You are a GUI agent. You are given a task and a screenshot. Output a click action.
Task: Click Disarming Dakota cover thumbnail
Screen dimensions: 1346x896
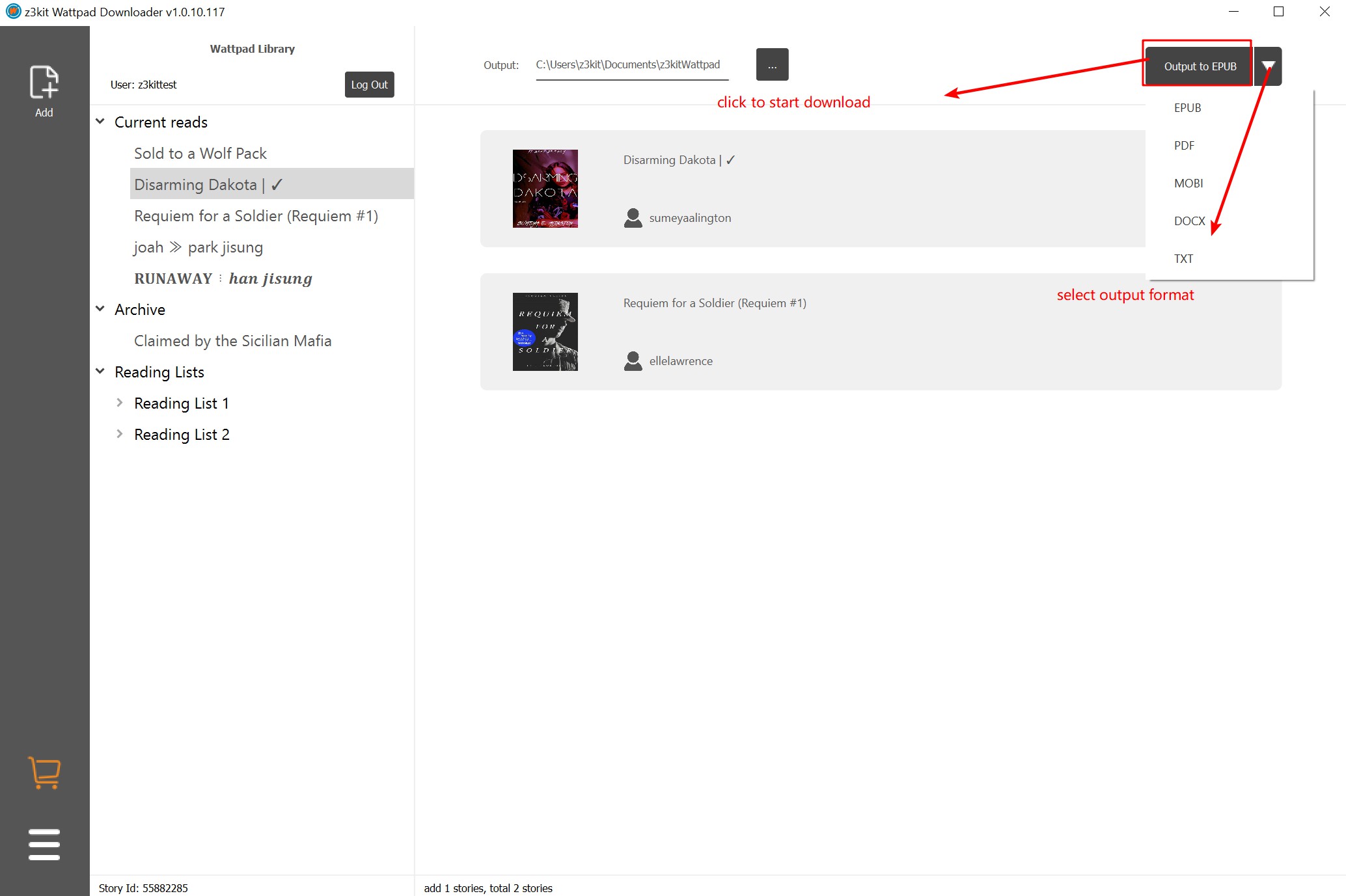[545, 189]
